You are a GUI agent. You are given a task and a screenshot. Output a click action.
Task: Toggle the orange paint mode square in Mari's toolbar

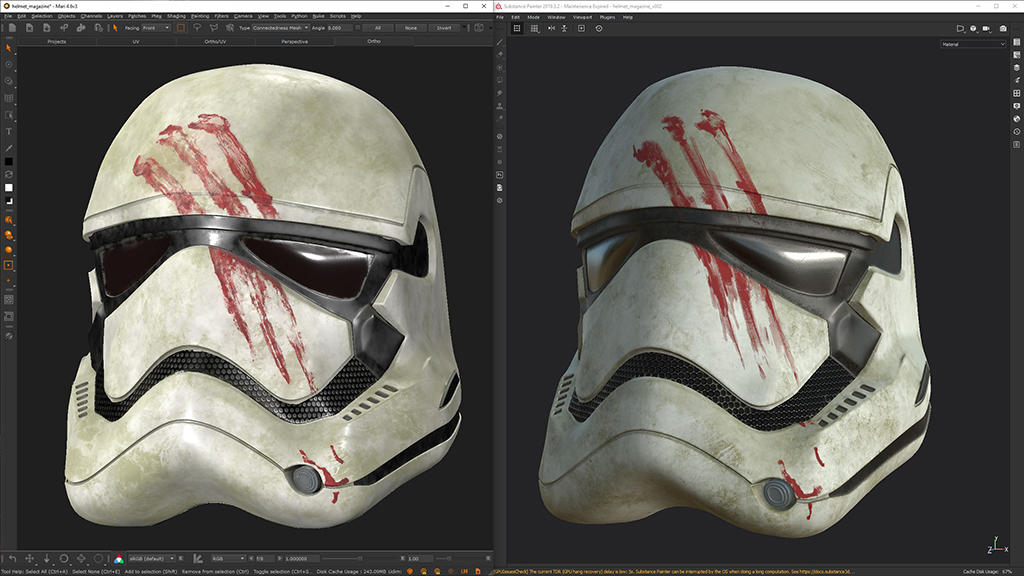coord(8,263)
